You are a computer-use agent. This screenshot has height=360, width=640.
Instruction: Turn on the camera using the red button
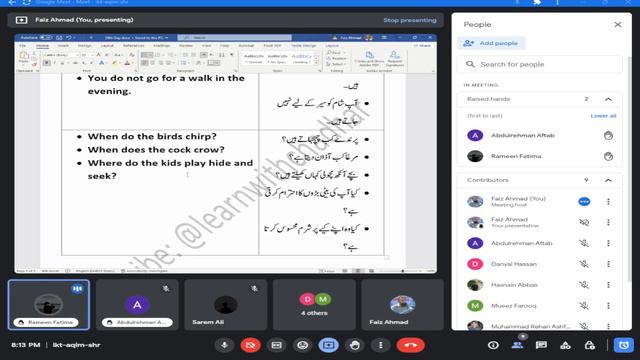tap(250, 345)
